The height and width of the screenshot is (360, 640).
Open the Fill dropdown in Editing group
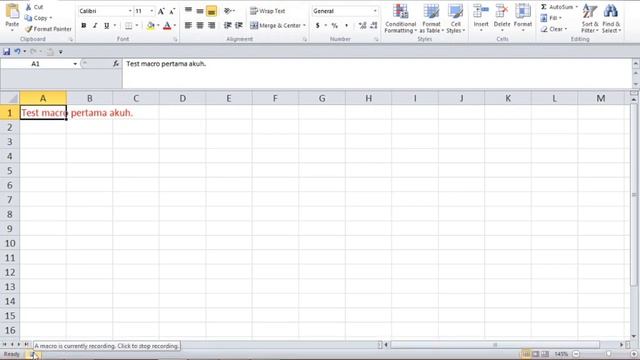tap(551, 18)
